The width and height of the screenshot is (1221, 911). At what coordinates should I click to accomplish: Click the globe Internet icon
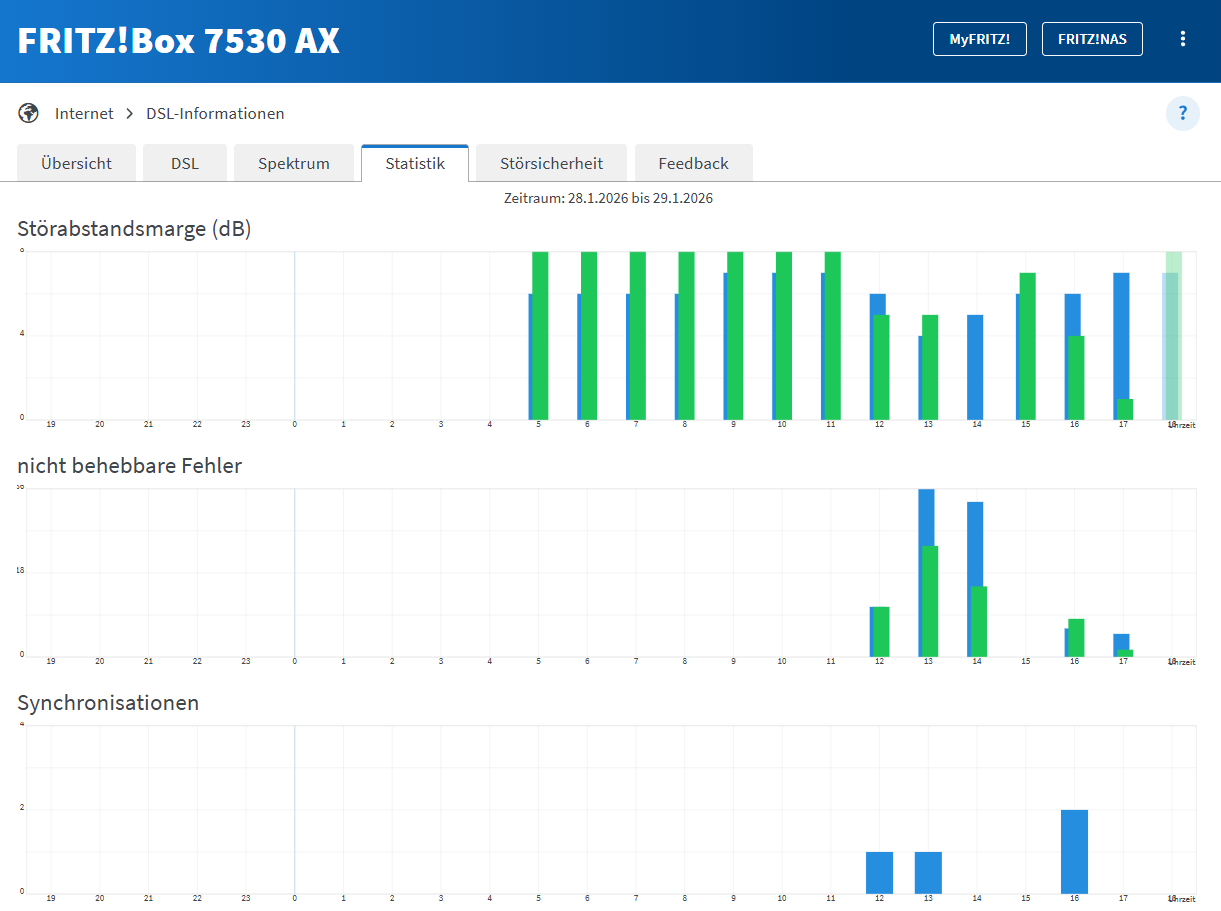coord(28,113)
